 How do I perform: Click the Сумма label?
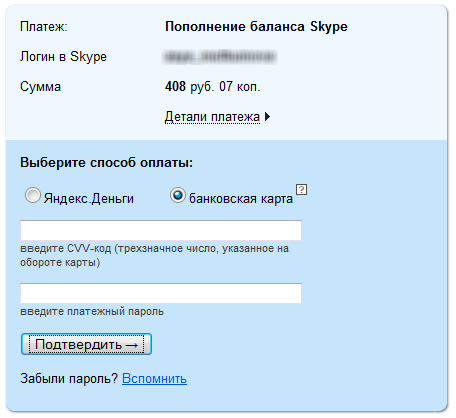click(x=41, y=87)
